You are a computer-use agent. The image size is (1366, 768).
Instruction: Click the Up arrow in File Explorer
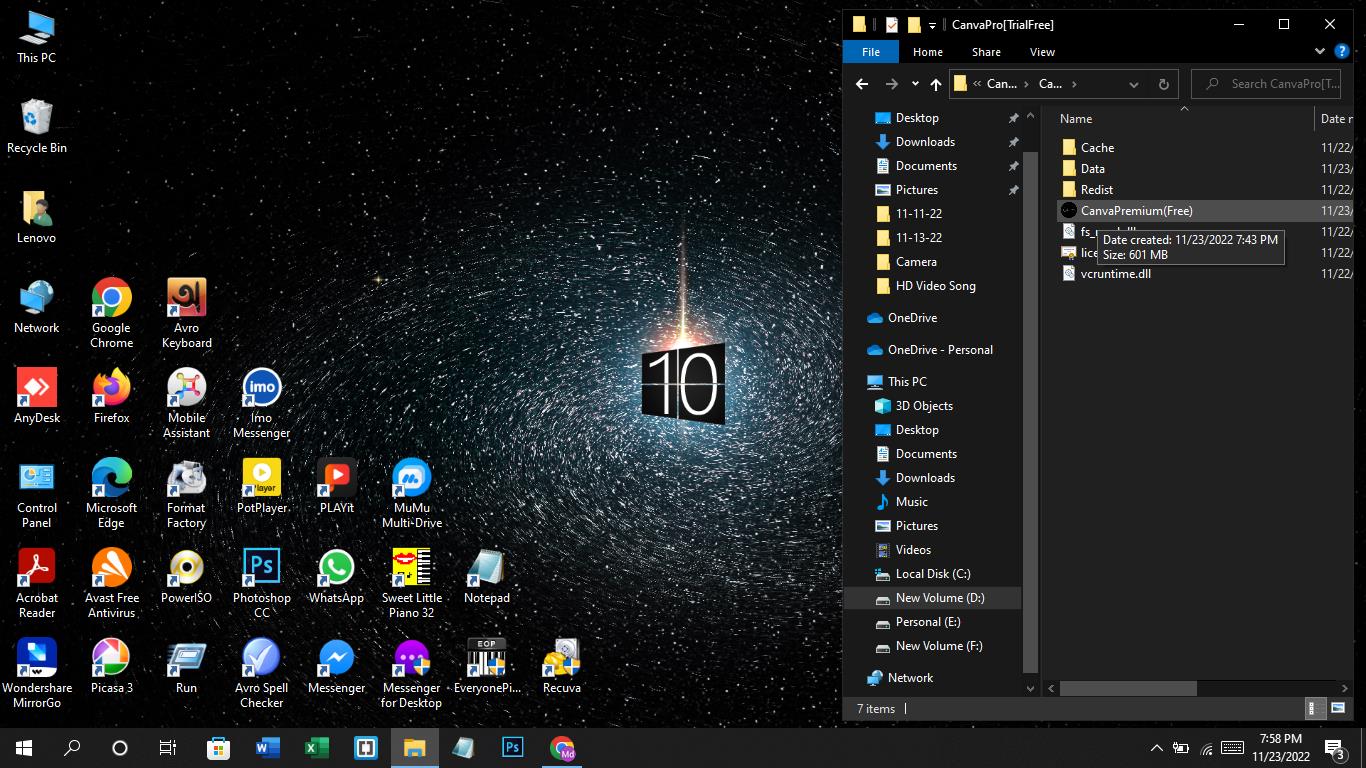click(x=935, y=84)
